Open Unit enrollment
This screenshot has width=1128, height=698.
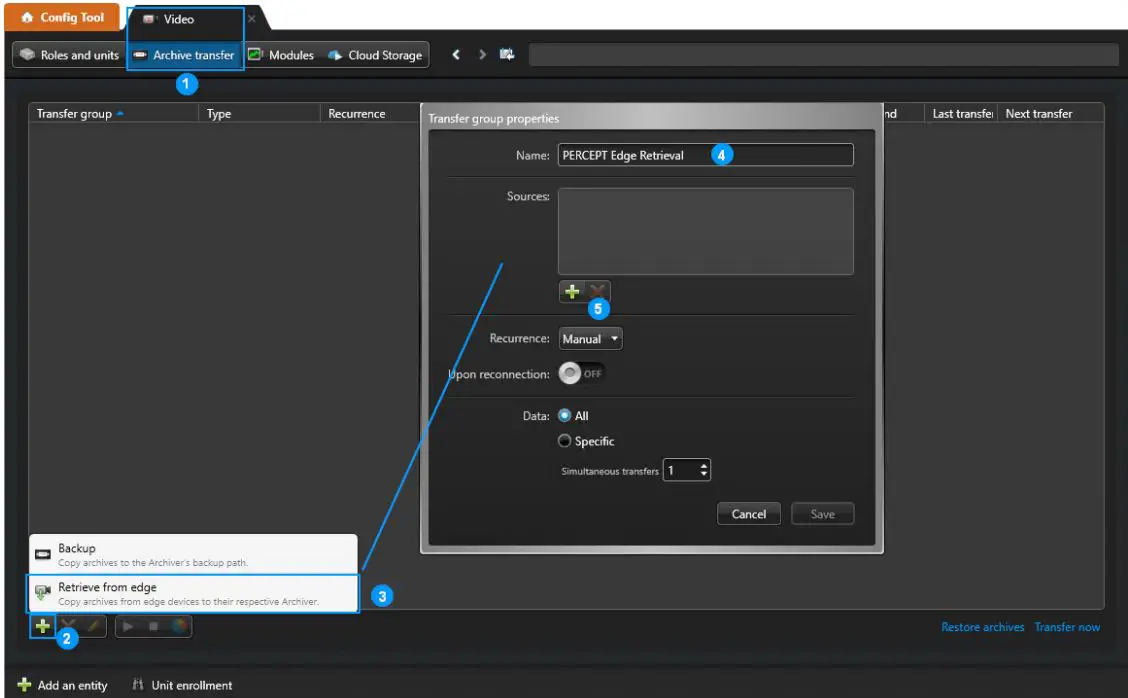183,685
